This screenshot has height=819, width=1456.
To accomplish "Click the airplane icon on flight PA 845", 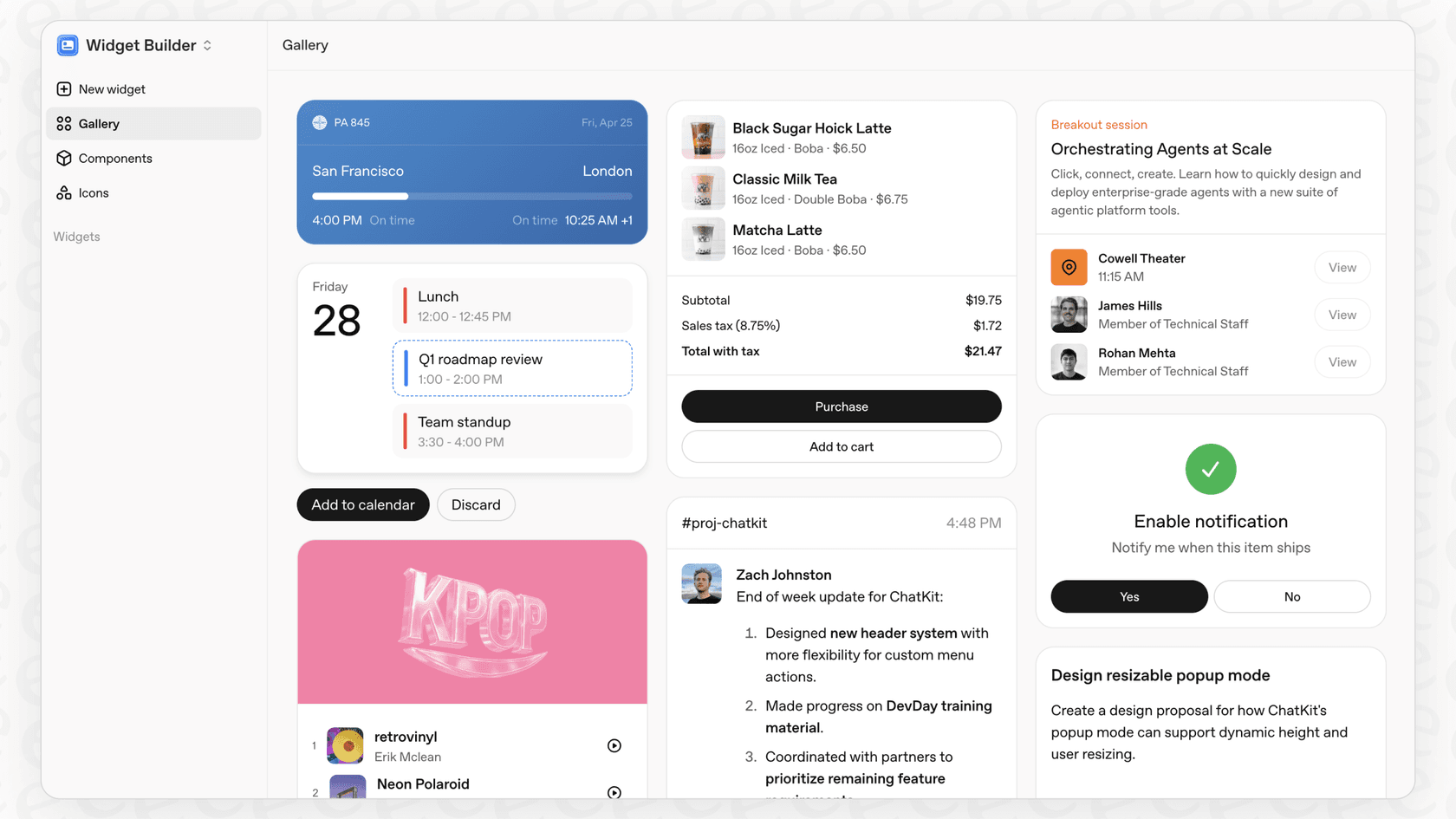I will (320, 122).
